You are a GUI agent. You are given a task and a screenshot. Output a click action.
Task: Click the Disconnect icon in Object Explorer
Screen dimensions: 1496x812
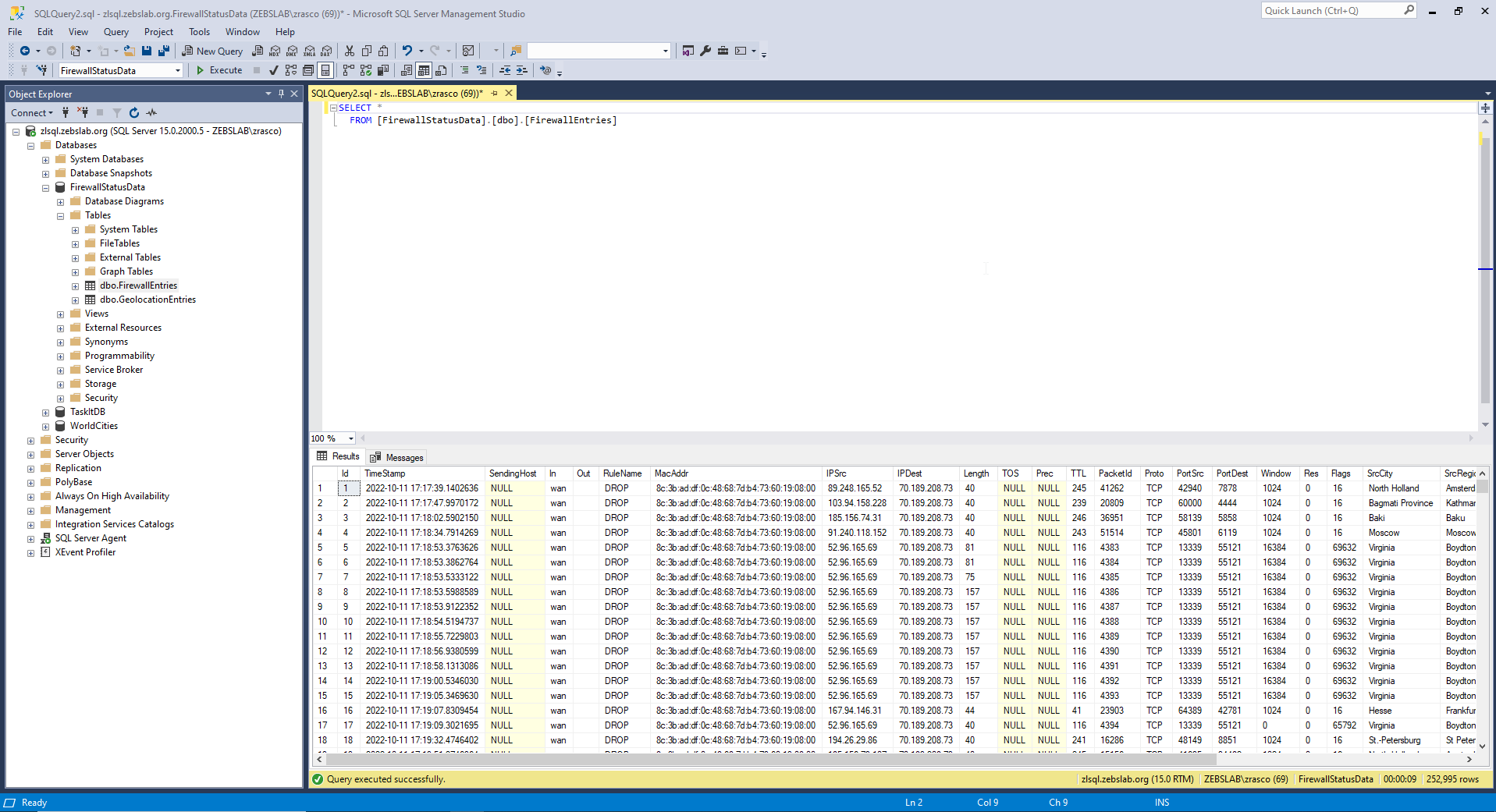[x=83, y=113]
